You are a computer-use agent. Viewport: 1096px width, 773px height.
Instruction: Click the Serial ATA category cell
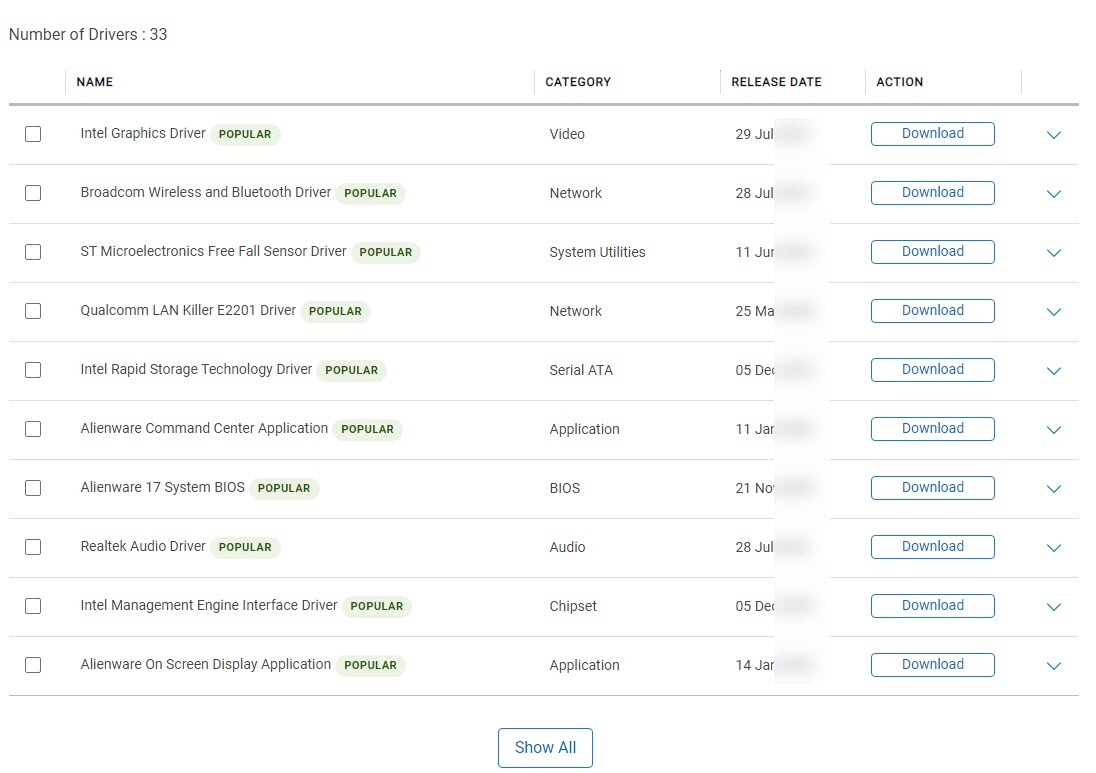(x=581, y=370)
